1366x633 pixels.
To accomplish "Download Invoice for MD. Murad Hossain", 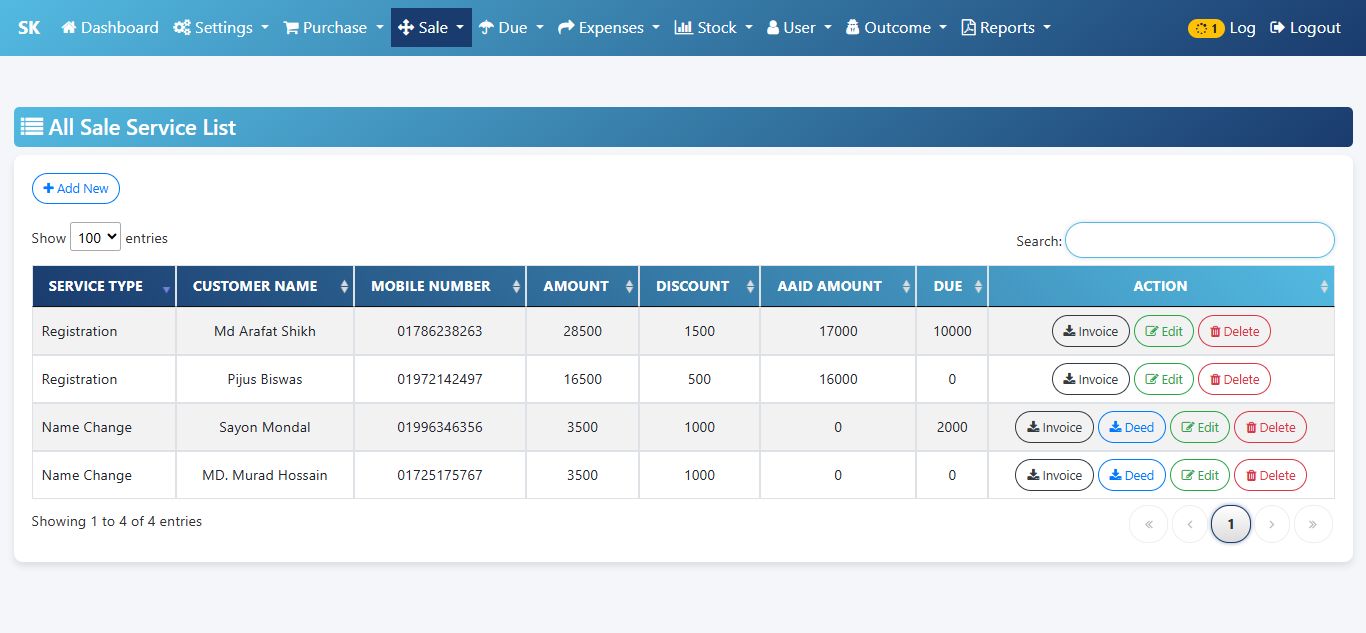I will point(1055,475).
